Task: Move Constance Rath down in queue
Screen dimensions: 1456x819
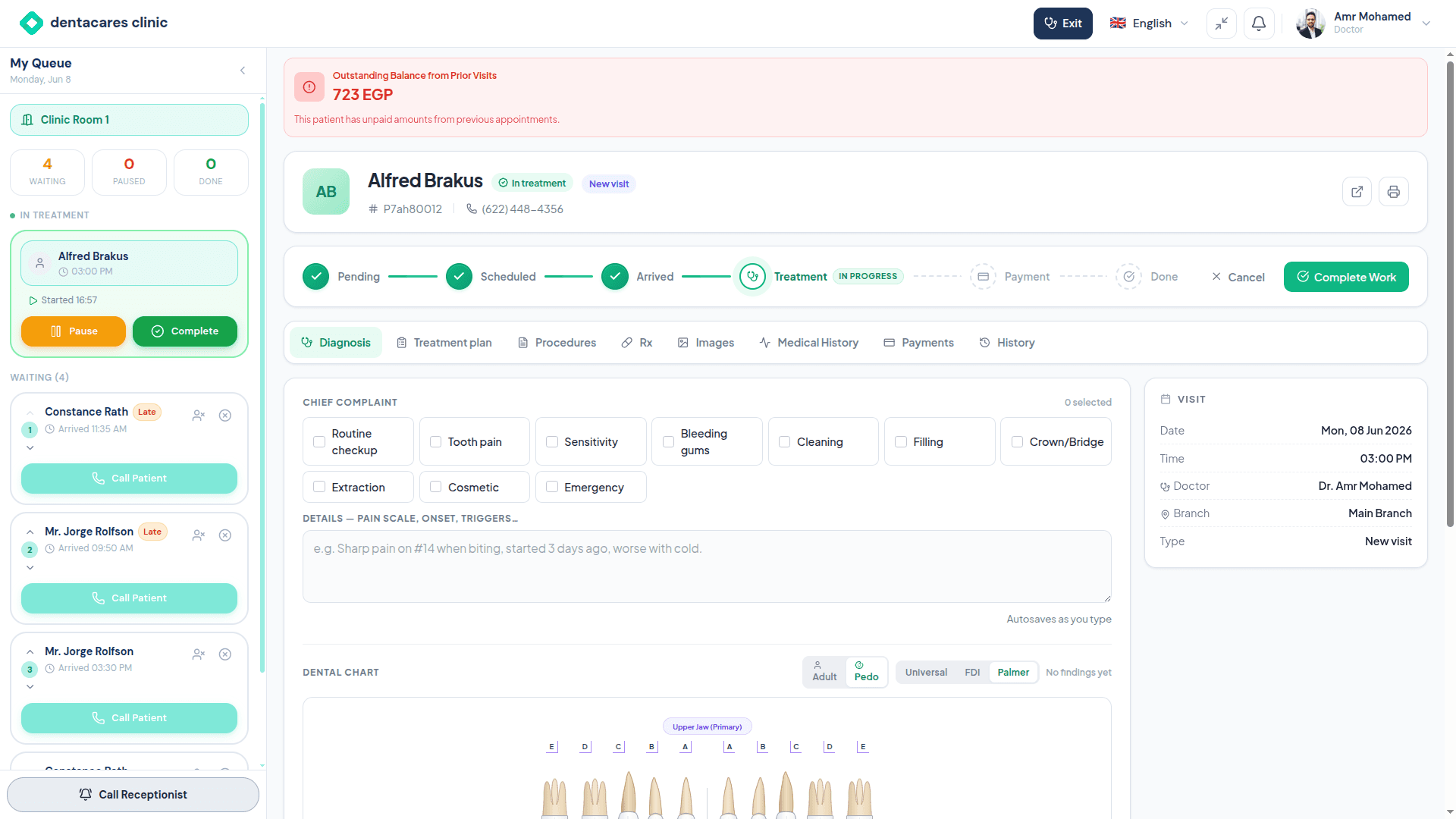Action: (30, 447)
